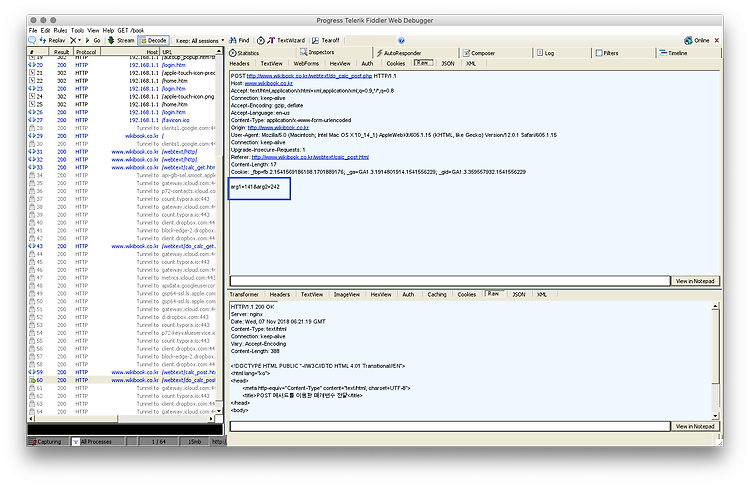Click session list vertical scrollbar down arrow
Screen dimensions: 750x485
[219, 411]
